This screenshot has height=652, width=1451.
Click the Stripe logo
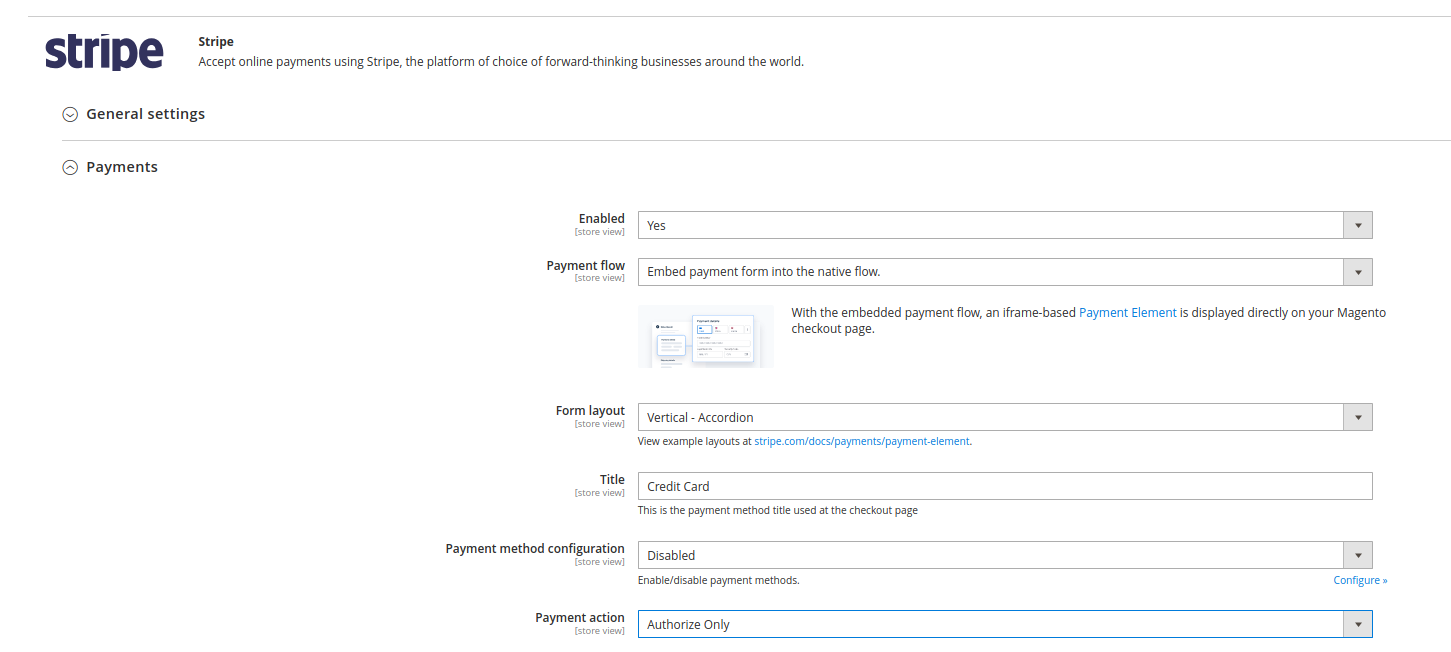(x=104, y=52)
